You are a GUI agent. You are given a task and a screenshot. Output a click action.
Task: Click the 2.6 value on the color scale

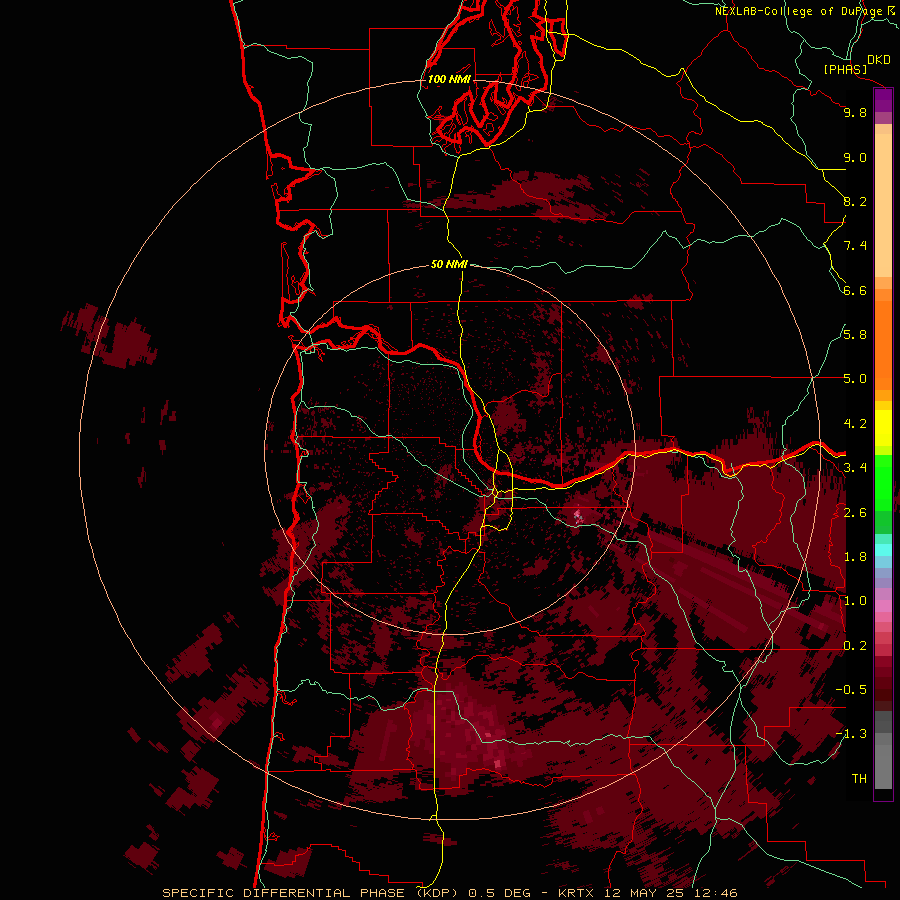pos(855,513)
